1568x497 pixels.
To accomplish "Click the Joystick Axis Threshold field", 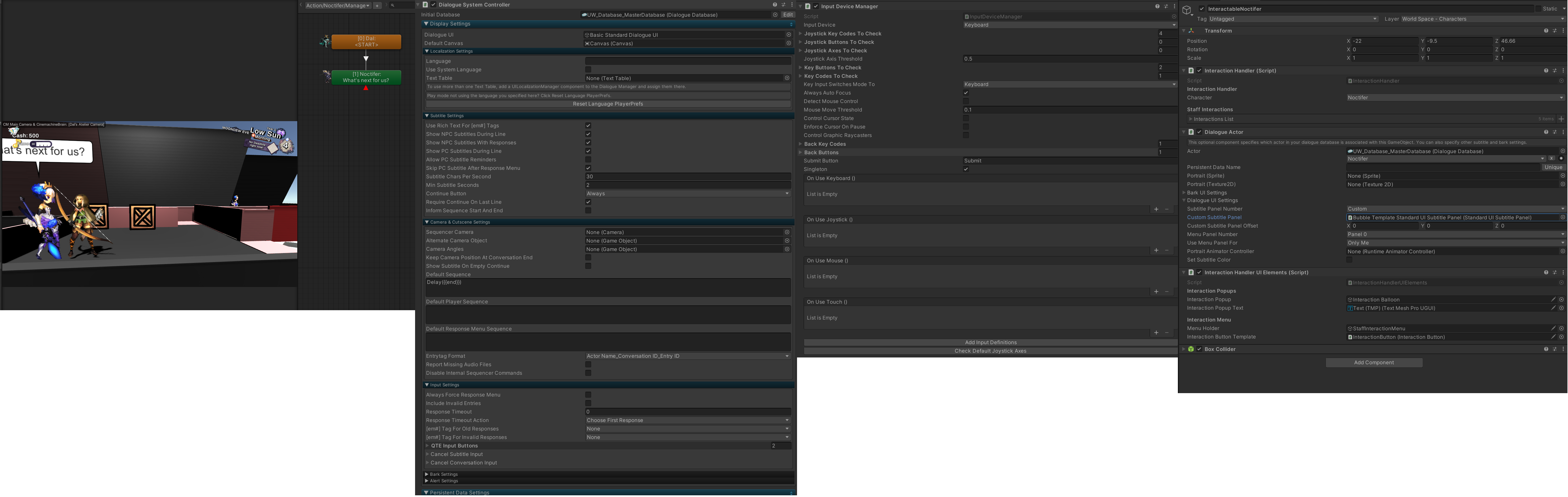I will tap(1069, 59).
